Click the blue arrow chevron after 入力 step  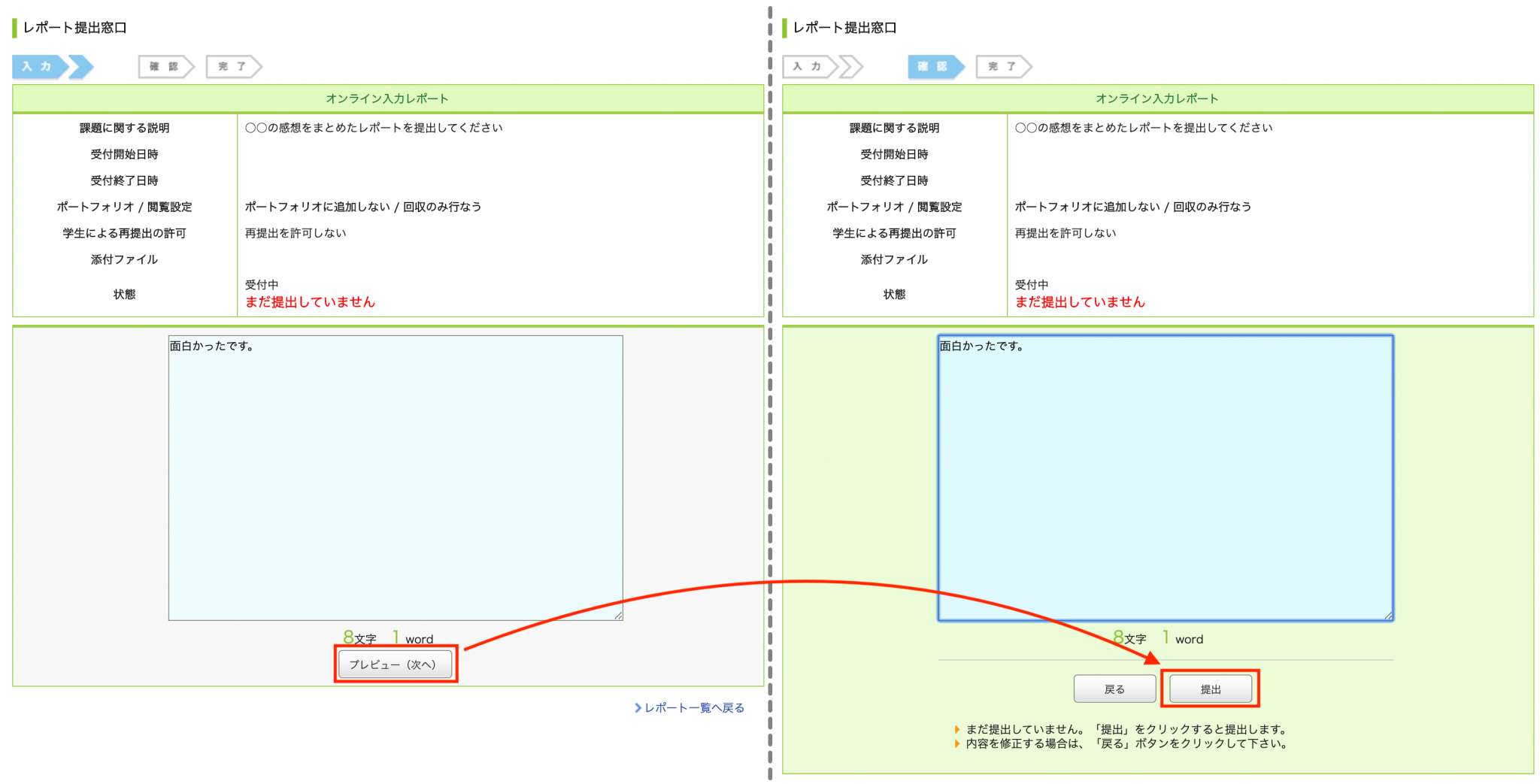pos(81,66)
